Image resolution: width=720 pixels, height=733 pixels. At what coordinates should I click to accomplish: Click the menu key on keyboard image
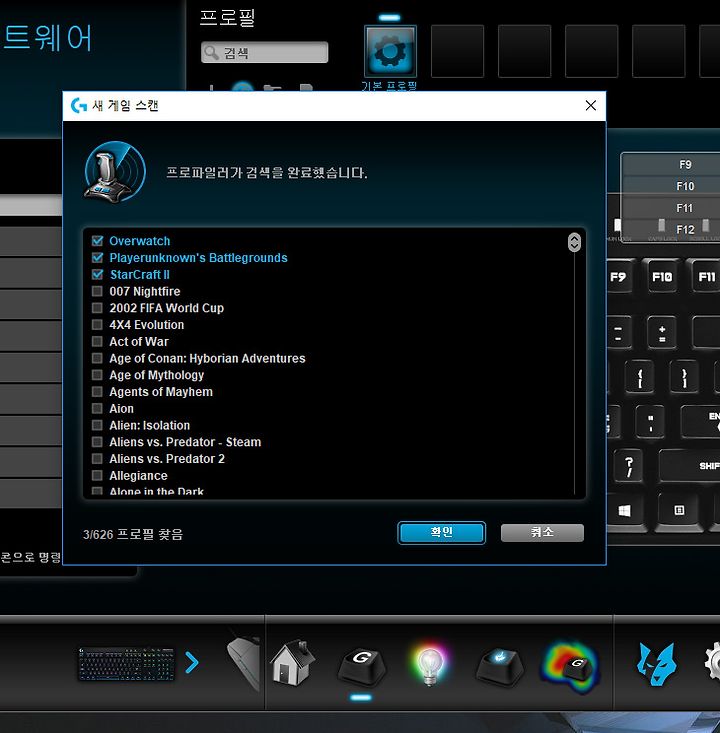[x=679, y=511]
